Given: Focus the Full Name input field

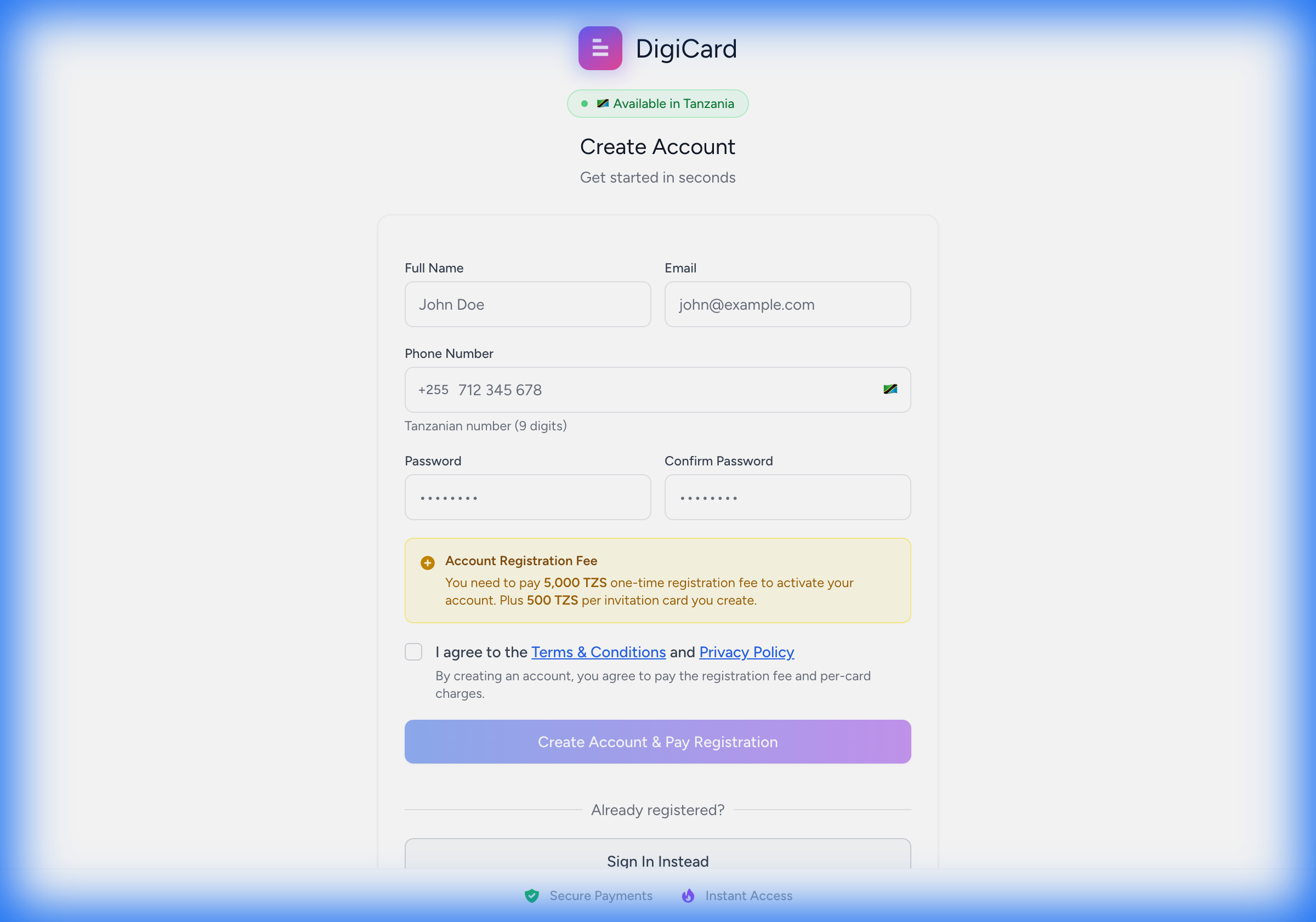Looking at the screenshot, I should pyautogui.click(x=527, y=304).
